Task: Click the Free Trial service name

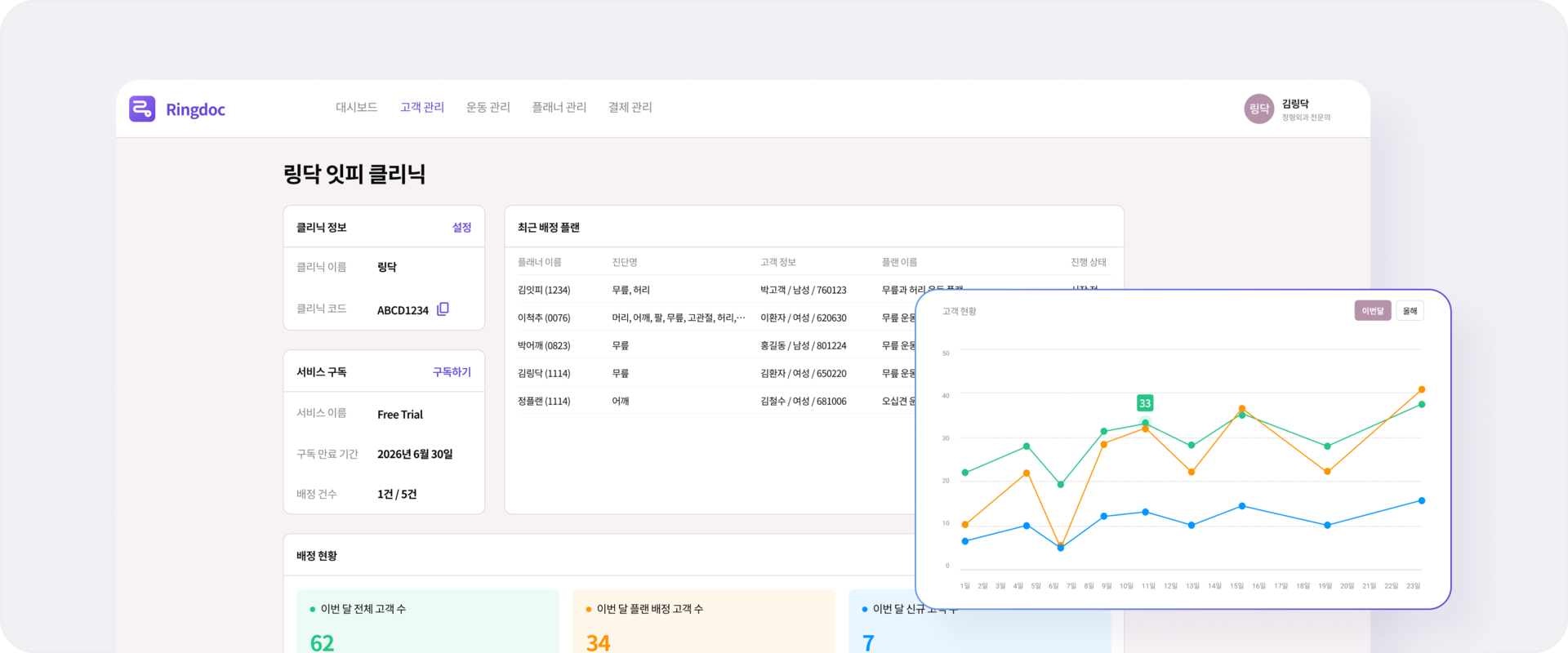Action: [x=400, y=415]
